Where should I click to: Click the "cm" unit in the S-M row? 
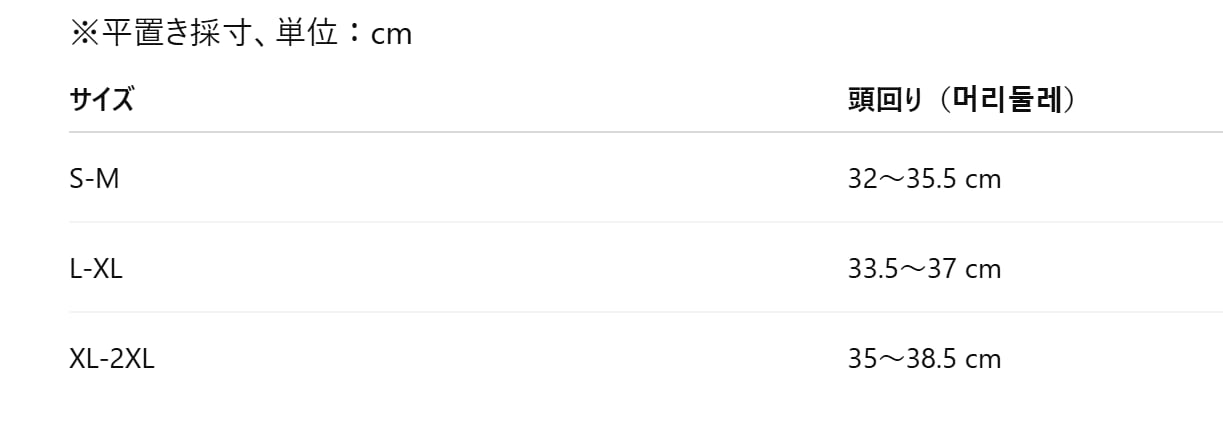(x=983, y=180)
